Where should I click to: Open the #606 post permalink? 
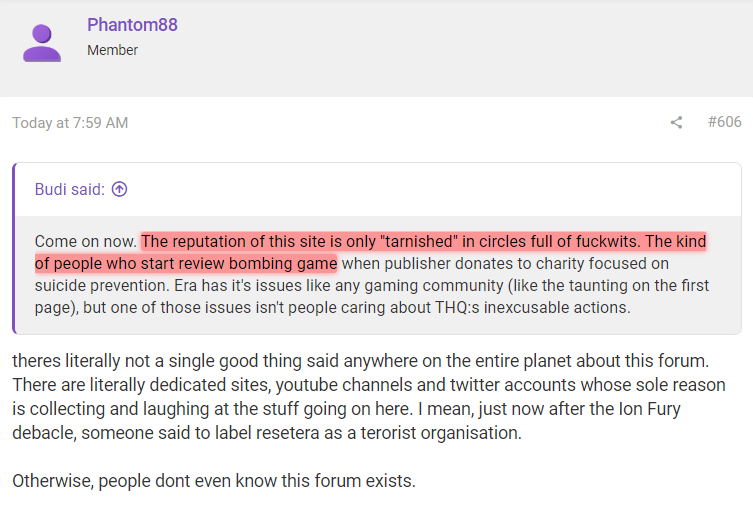[724, 122]
